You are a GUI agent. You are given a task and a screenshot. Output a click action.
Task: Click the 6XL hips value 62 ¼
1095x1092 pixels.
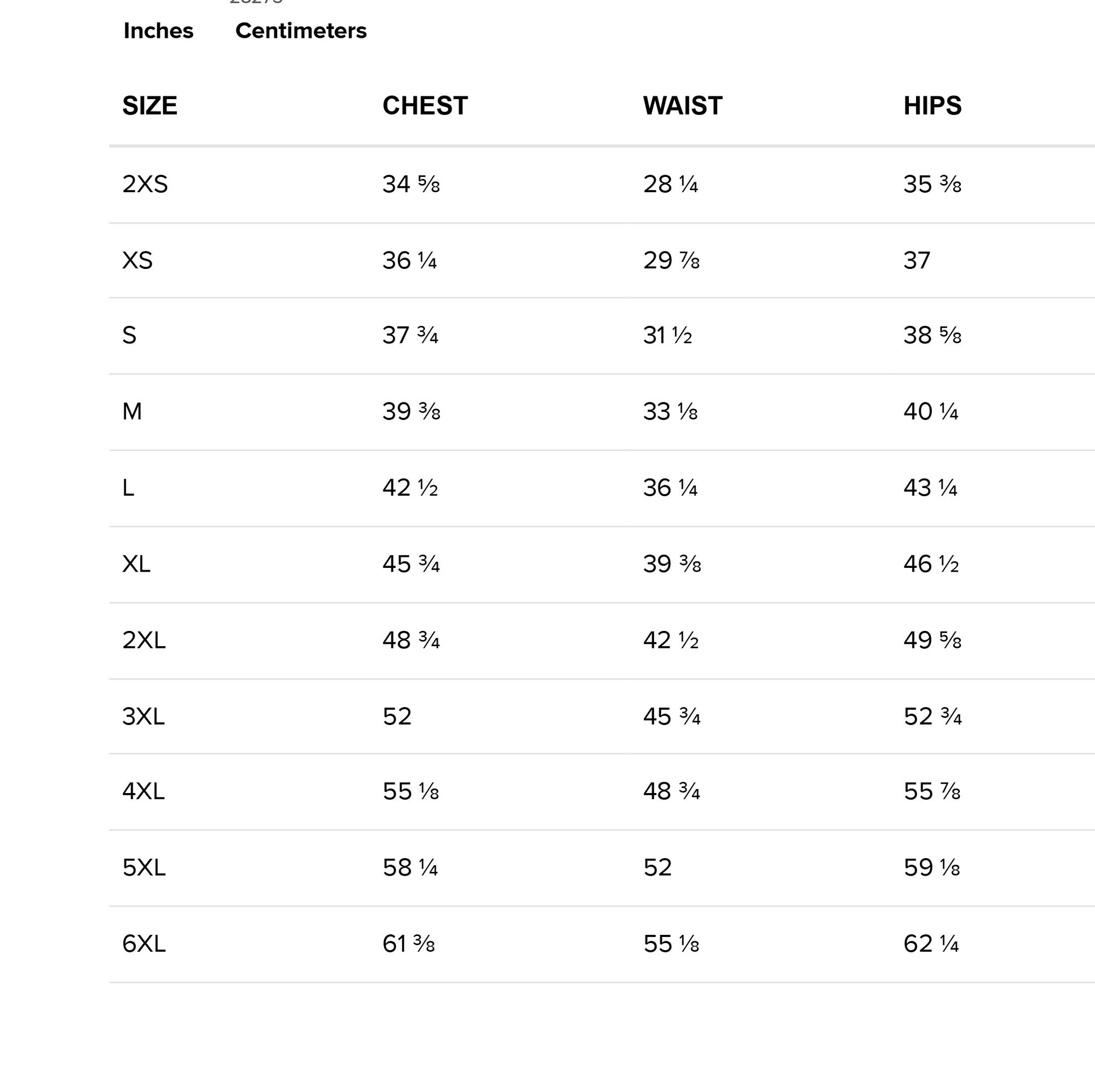click(930, 944)
